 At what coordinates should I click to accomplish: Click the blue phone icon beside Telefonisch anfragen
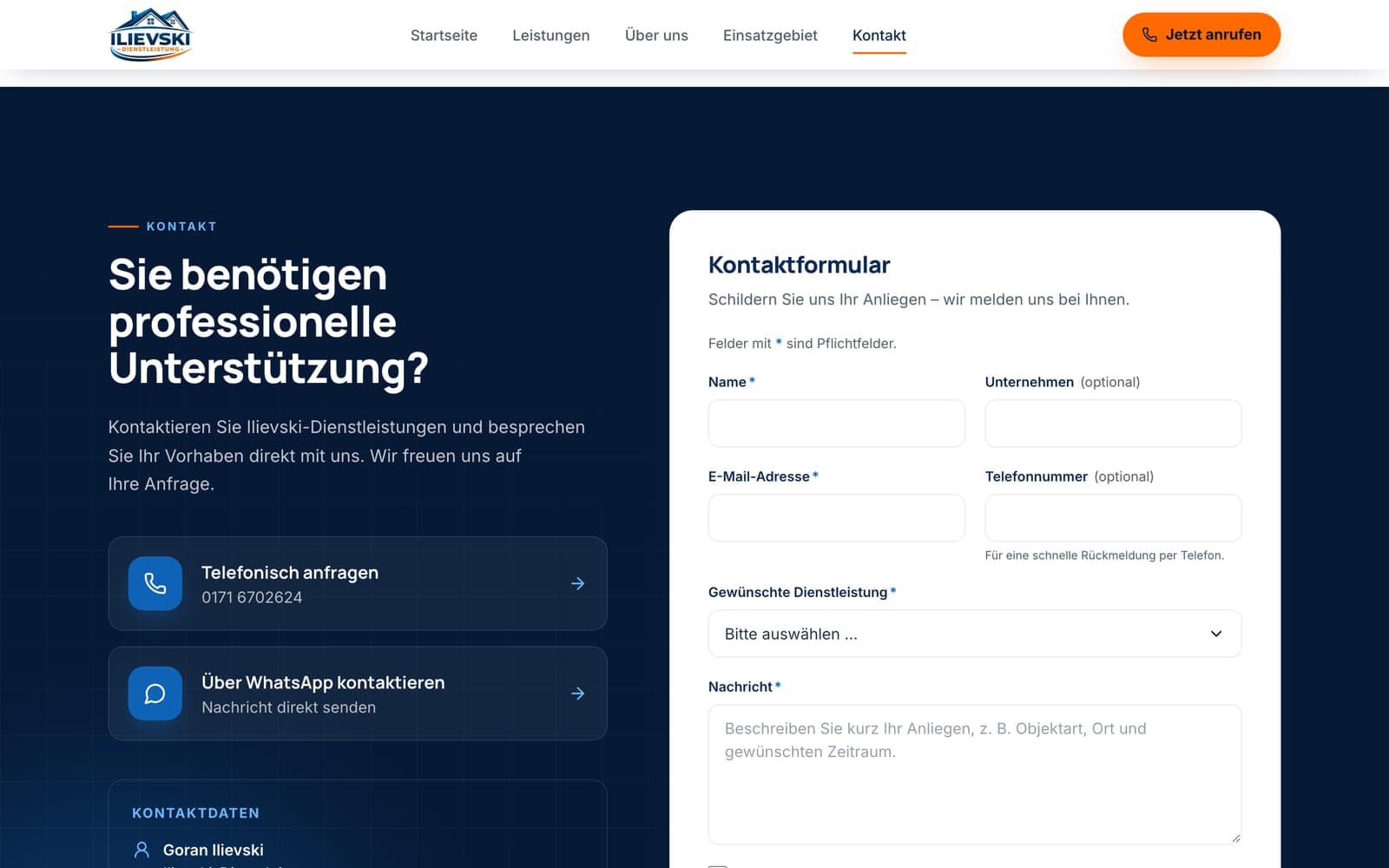click(155, 583)
